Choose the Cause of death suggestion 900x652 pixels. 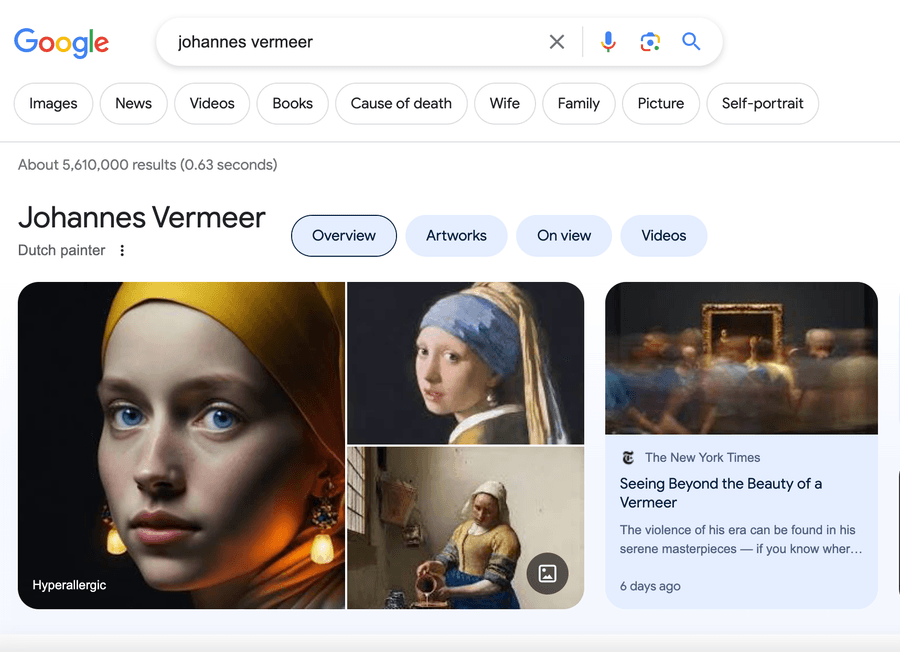tap(401, 103)
